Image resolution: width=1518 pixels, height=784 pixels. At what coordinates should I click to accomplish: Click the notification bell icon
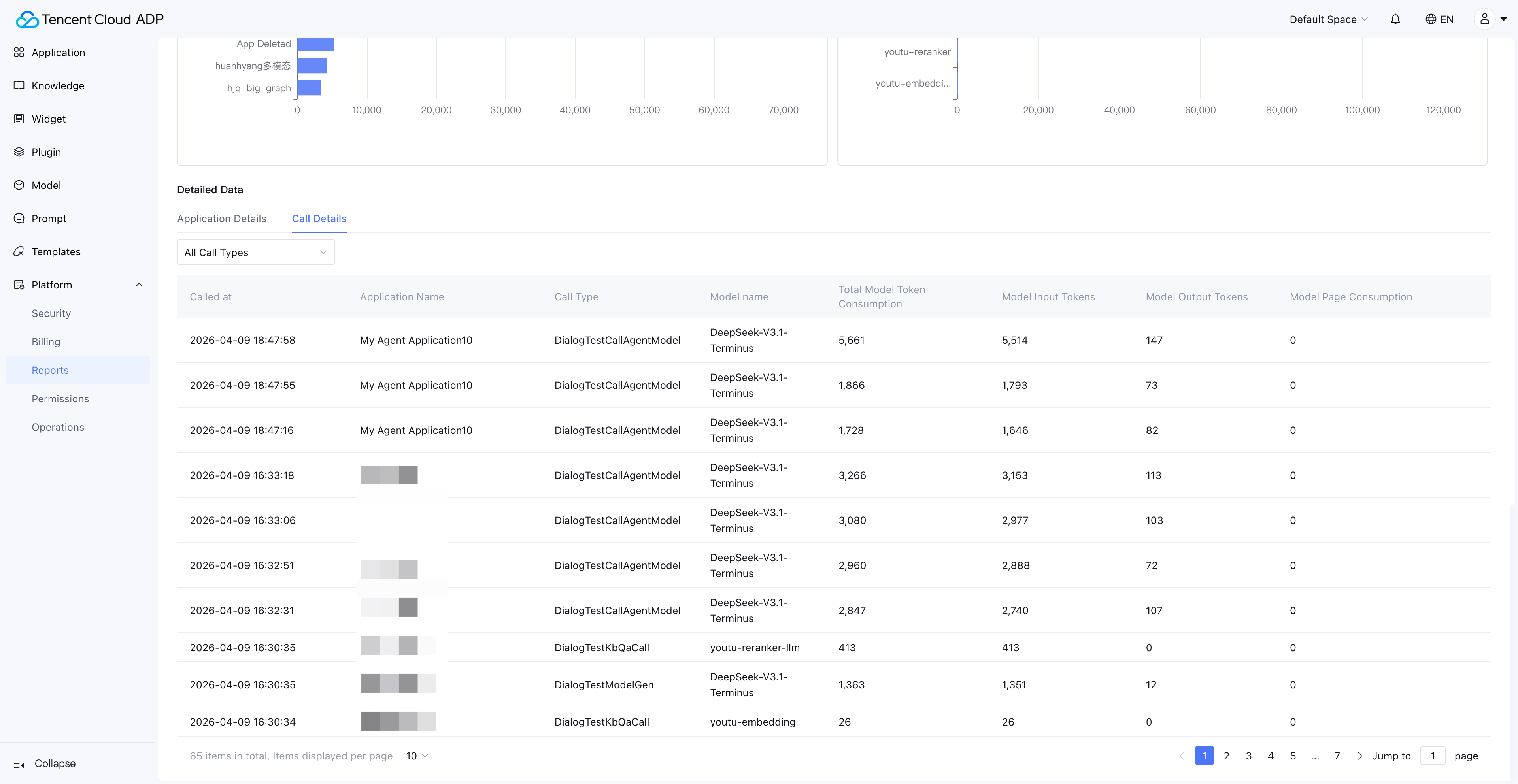(x=1395, y=19)
